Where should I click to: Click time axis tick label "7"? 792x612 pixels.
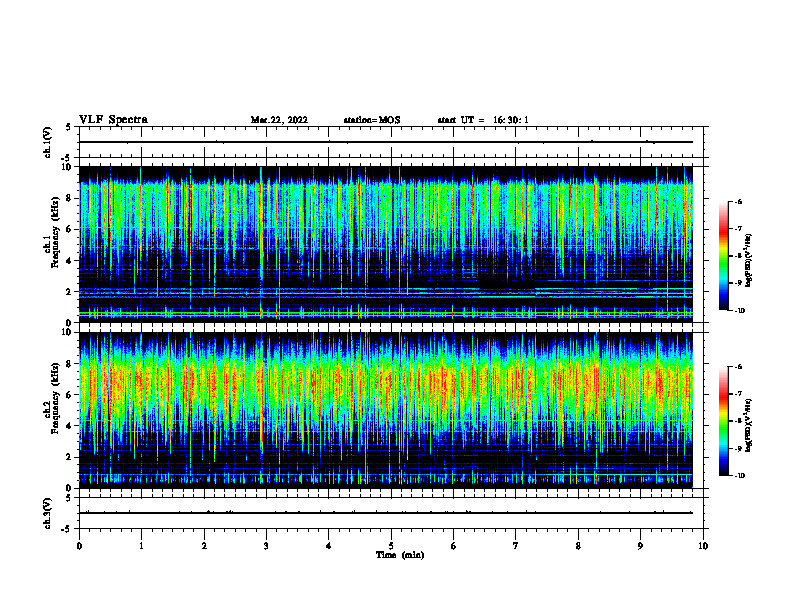coord(516,546)
